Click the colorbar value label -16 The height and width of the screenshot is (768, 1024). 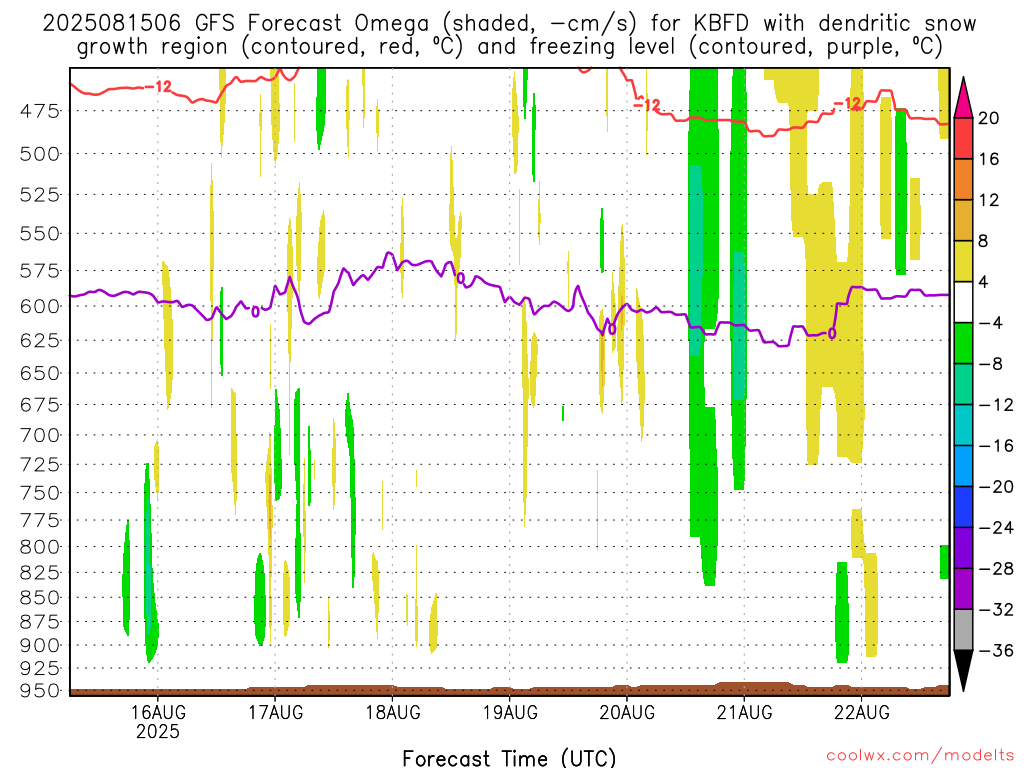click(x=996, y=446)
